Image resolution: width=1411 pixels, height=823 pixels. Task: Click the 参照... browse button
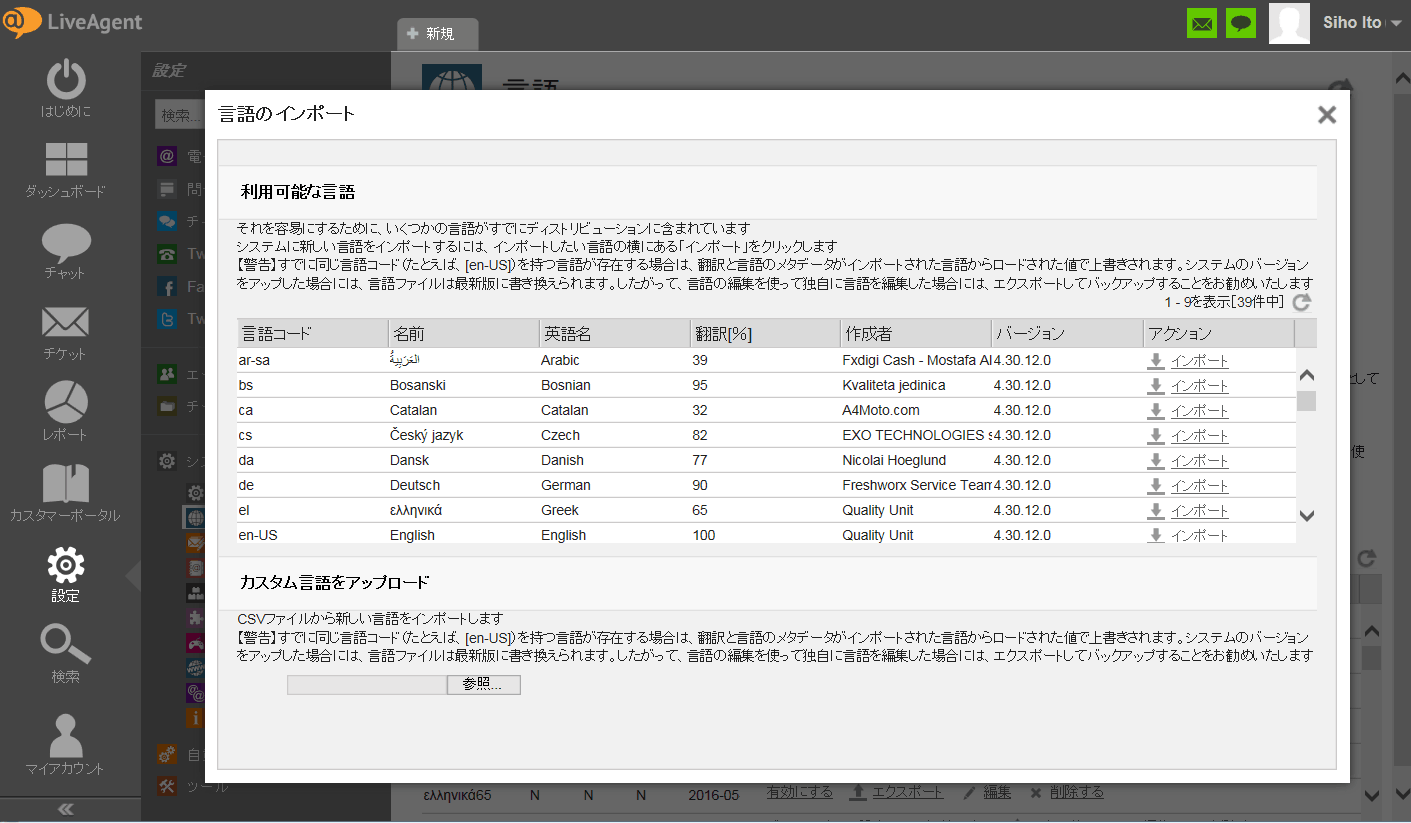(484, 685)
